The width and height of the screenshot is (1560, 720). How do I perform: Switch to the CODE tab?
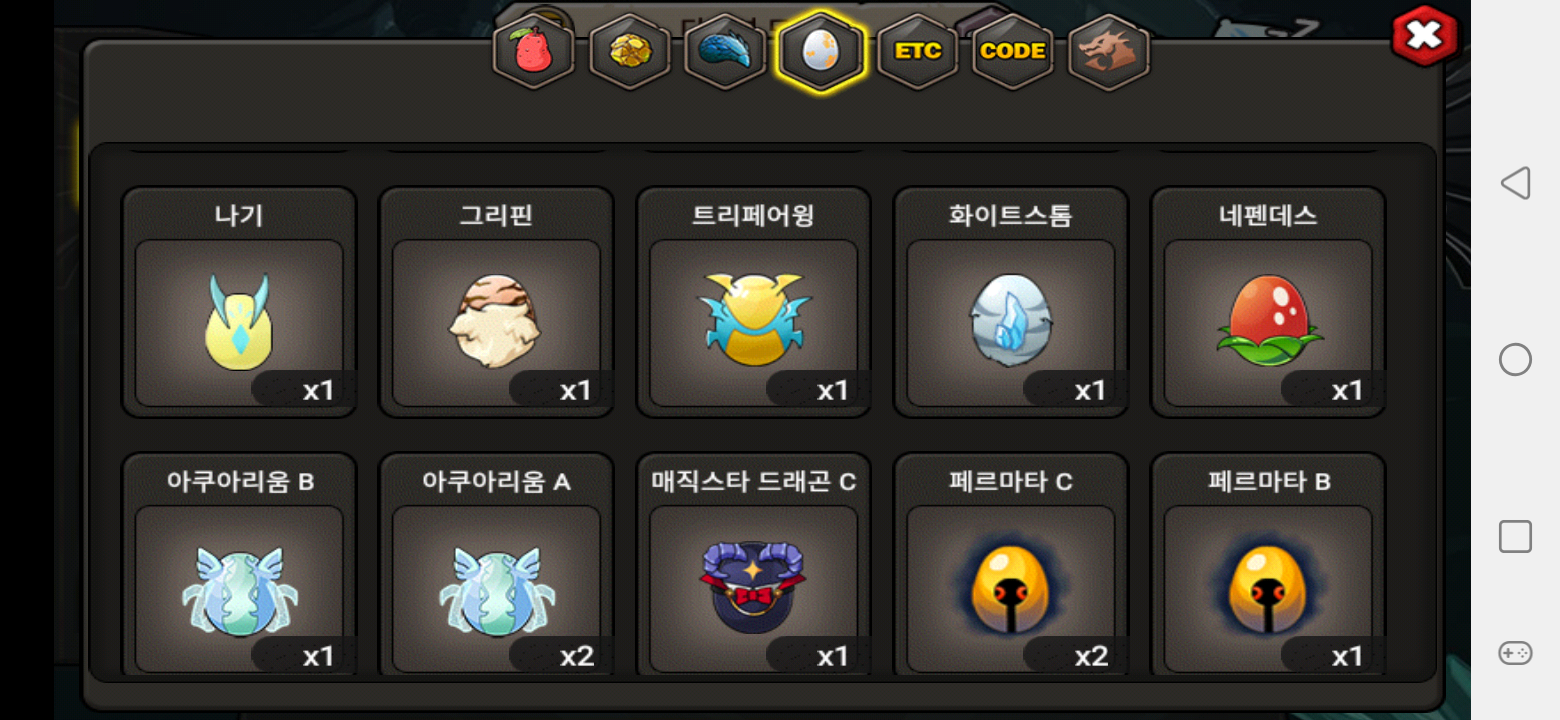point(1013,51)
